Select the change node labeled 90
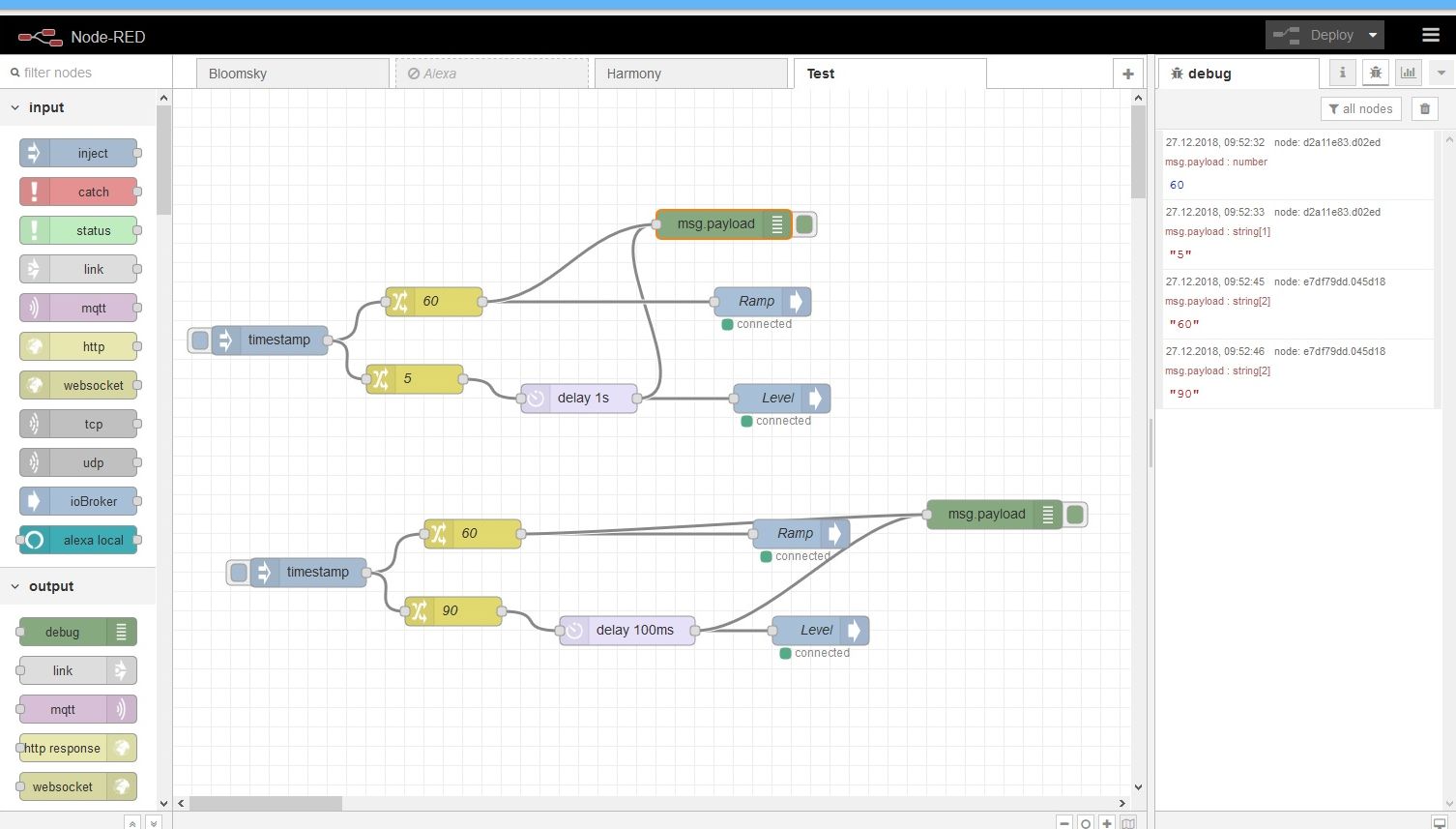 click(x=453, y=611)
